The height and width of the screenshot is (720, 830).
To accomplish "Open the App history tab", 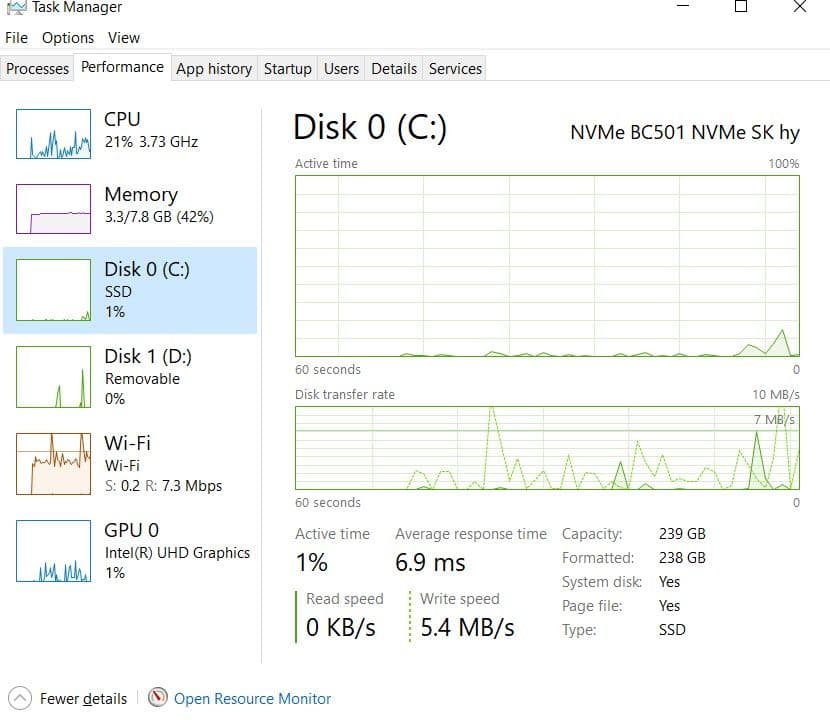I will [213, 68].
